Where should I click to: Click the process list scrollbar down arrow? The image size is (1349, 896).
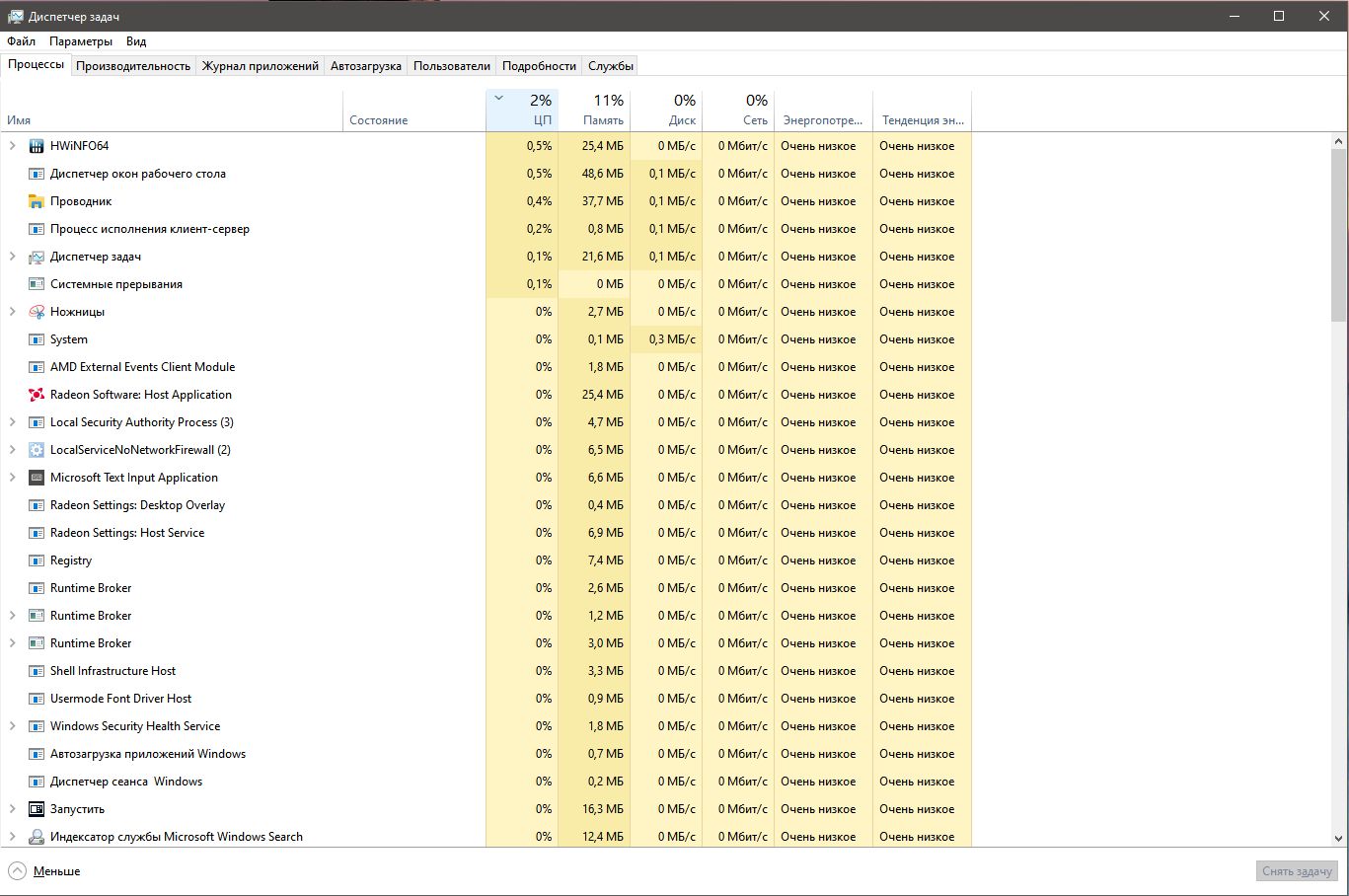[1339, 839]
